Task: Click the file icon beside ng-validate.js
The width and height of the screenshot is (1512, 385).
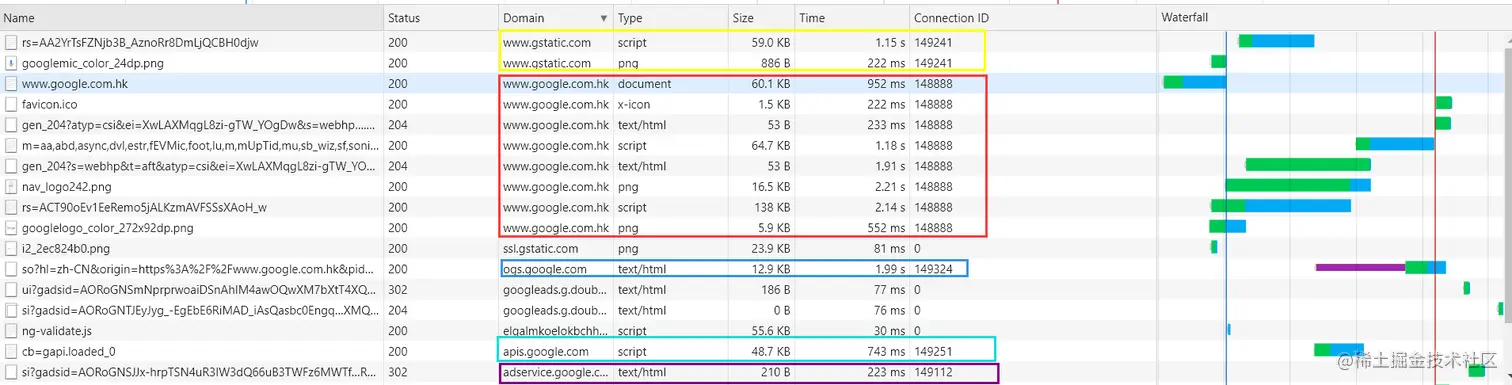Action: pyautogui.click(x=11, y=330)
